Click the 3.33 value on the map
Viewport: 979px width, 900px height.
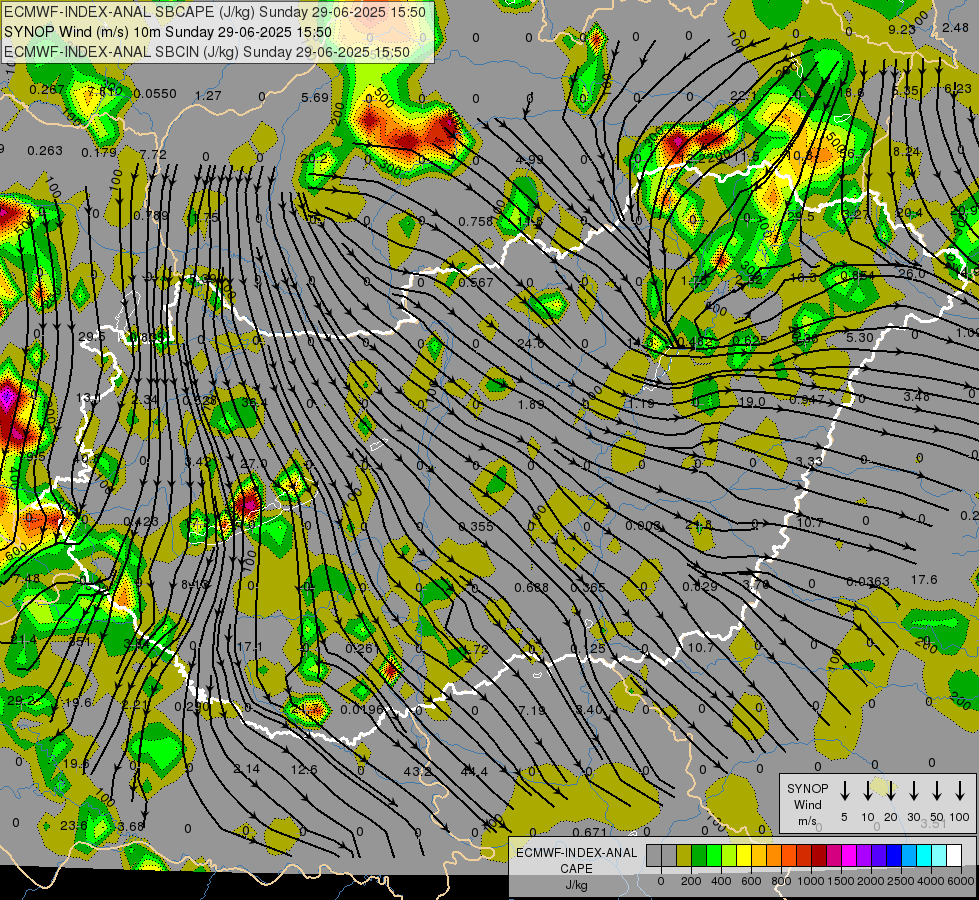tap(809, 461)
